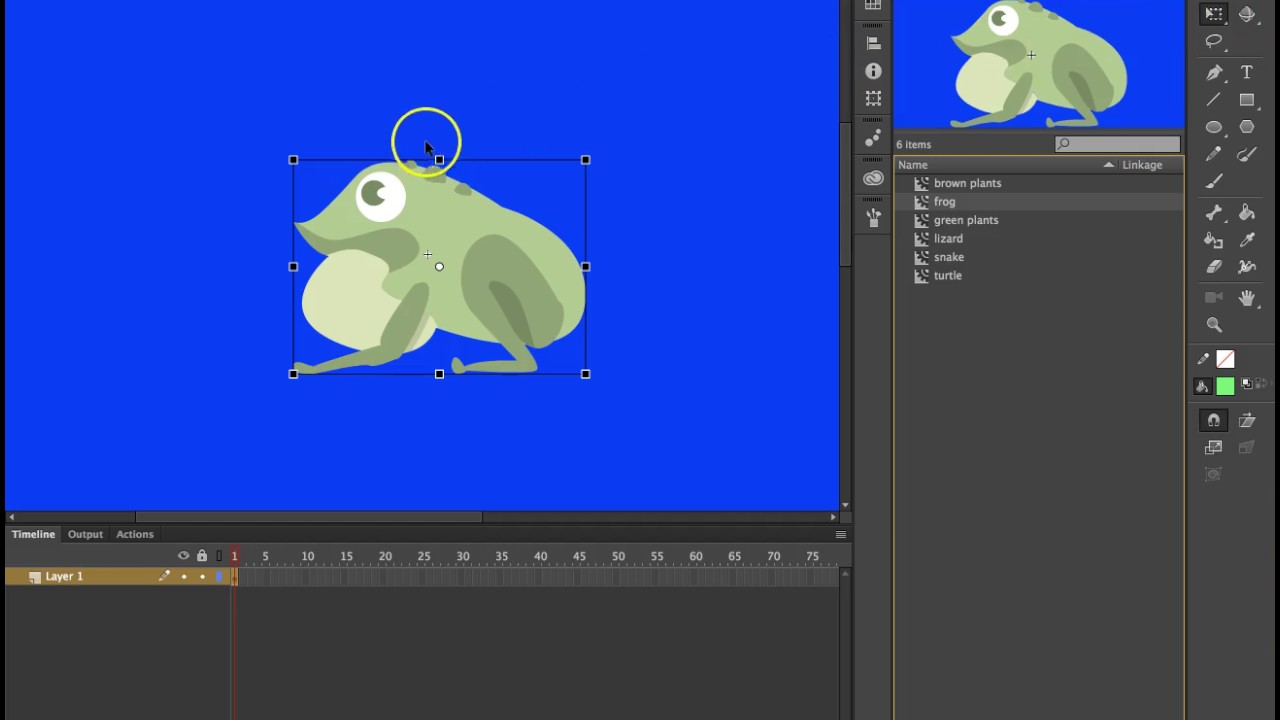The image size is (1280, 720).
Task: Select the Width tool
Action: pos(1247,267)
